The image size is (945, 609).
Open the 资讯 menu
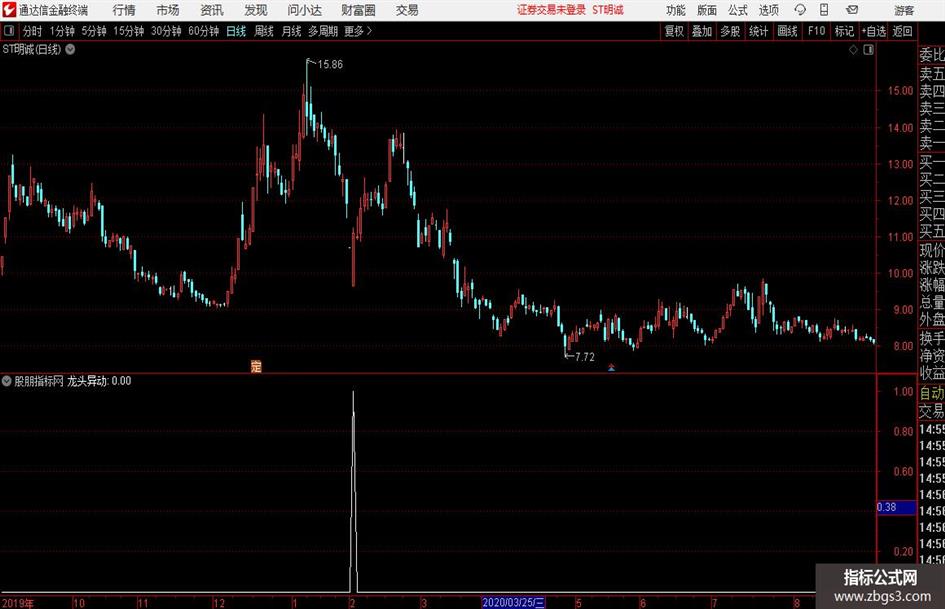212,10
